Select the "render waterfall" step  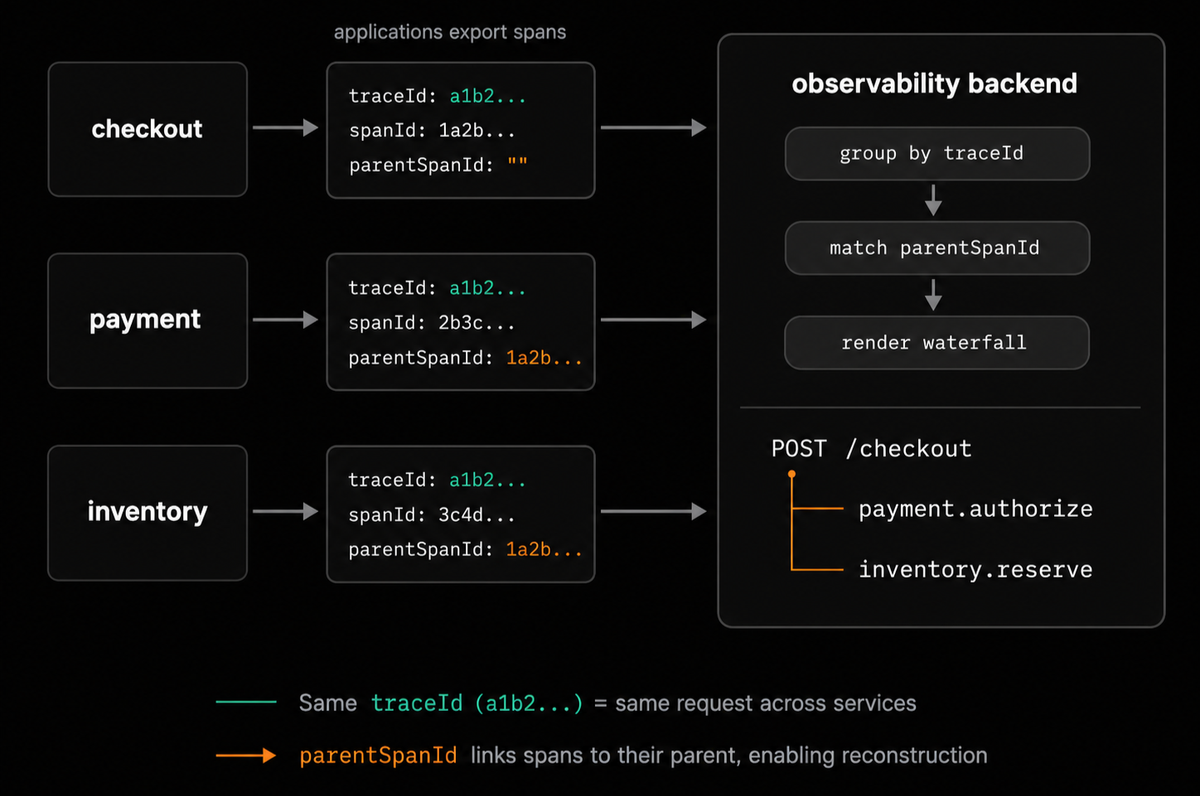click(x=937, y=343)
